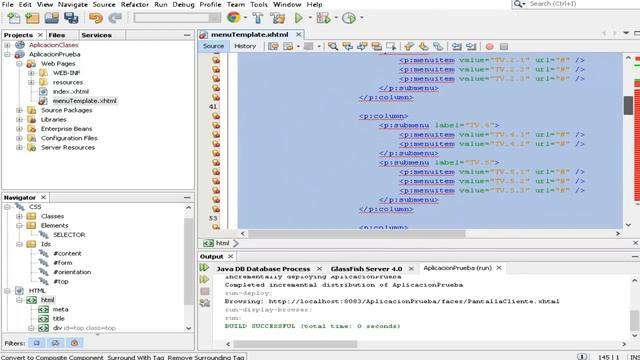Open notifications icon in the status bar

tap(582, 356)
